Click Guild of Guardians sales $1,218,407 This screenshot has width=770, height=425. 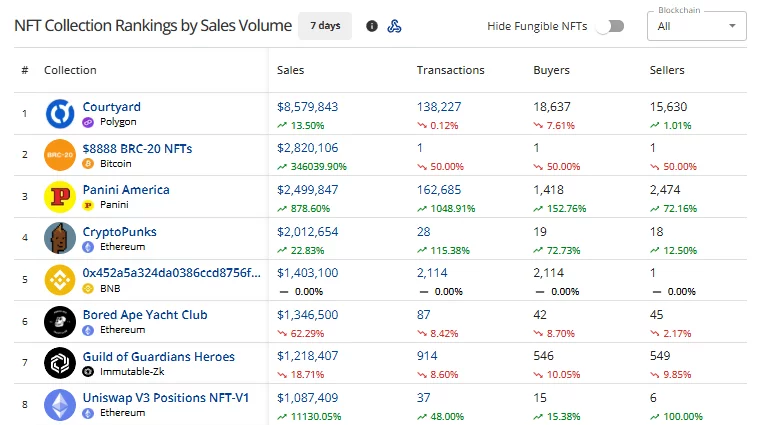click(307, 356)
